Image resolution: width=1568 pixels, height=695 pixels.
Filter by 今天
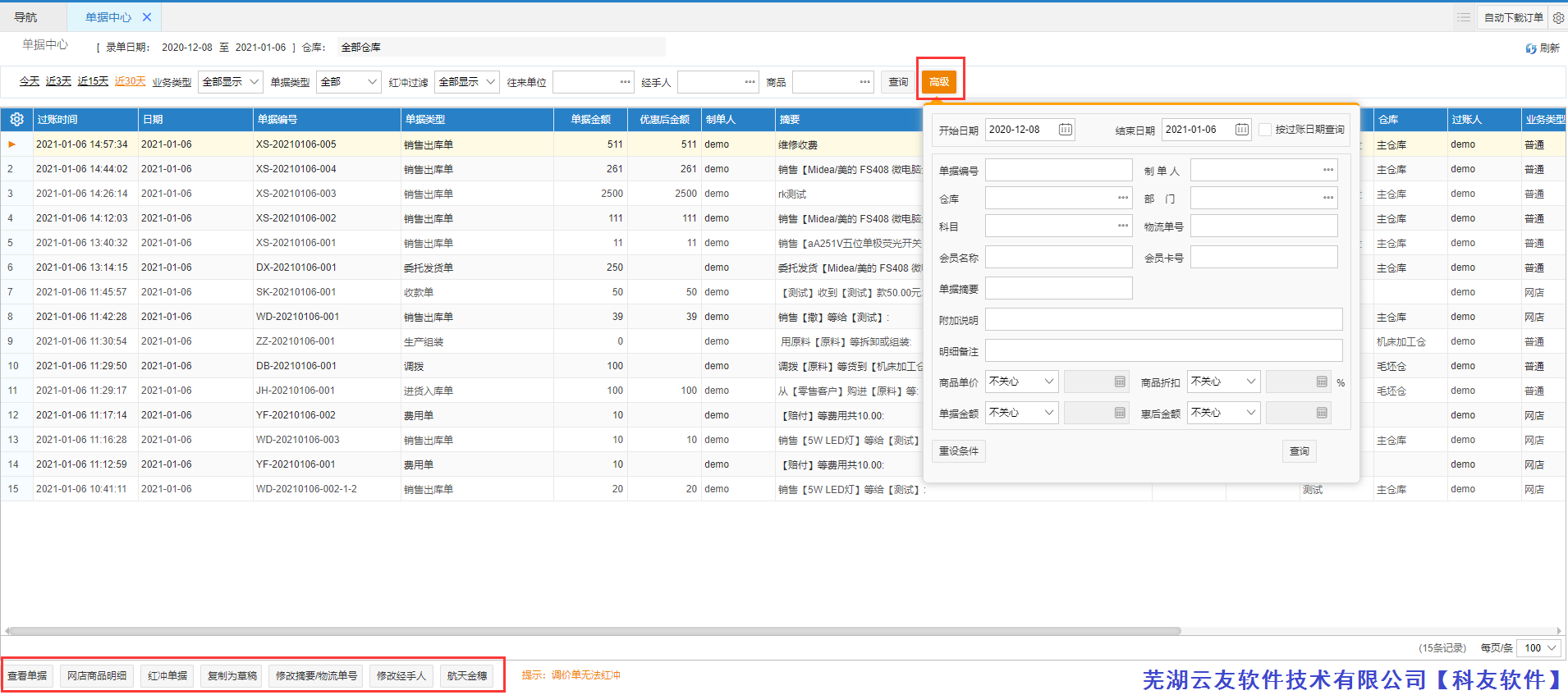point(30,81)
